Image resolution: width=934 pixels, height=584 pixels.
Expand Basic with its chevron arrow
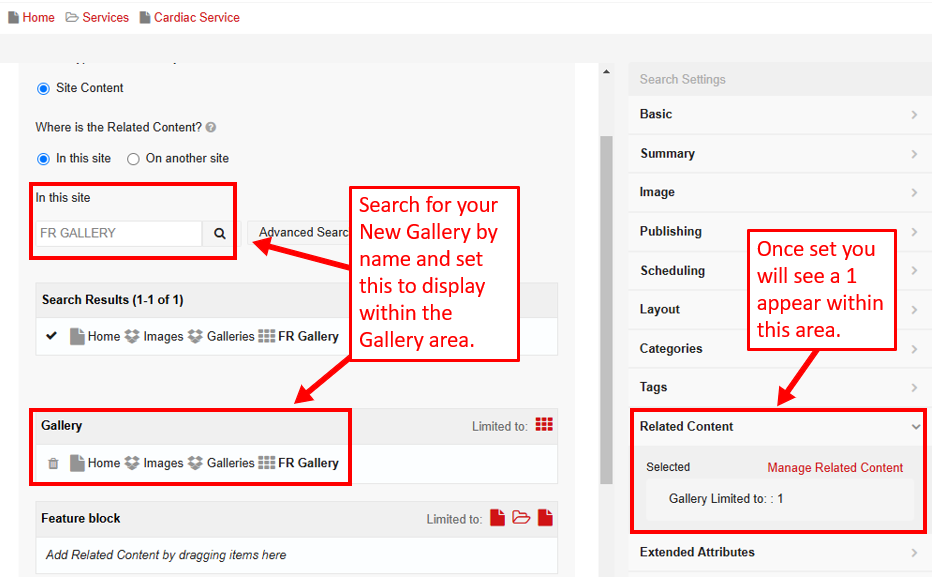[914, 114]
